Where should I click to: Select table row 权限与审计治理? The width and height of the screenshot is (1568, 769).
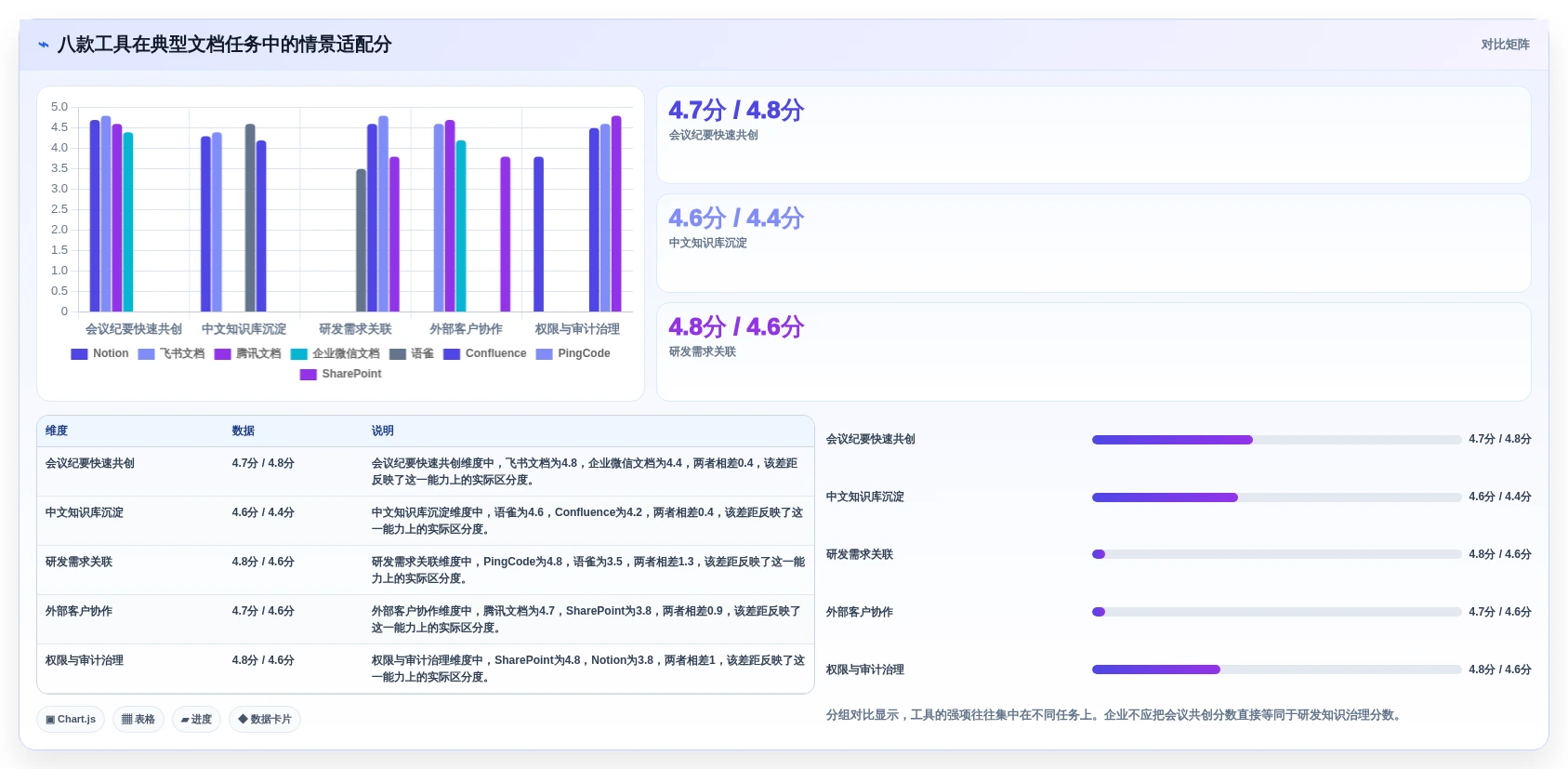click(x=426, y=669)
